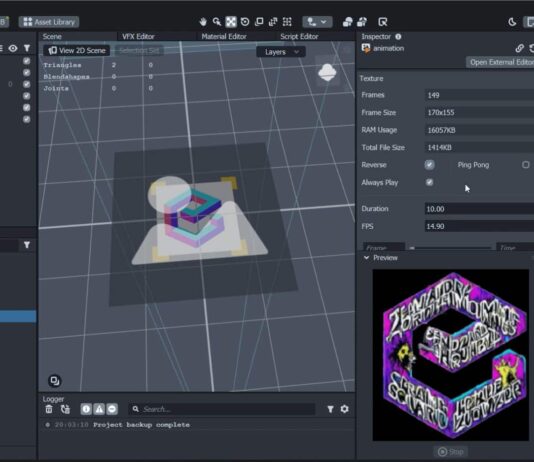
Task: Open the cloud with box icon
Action: coord(347,22)
